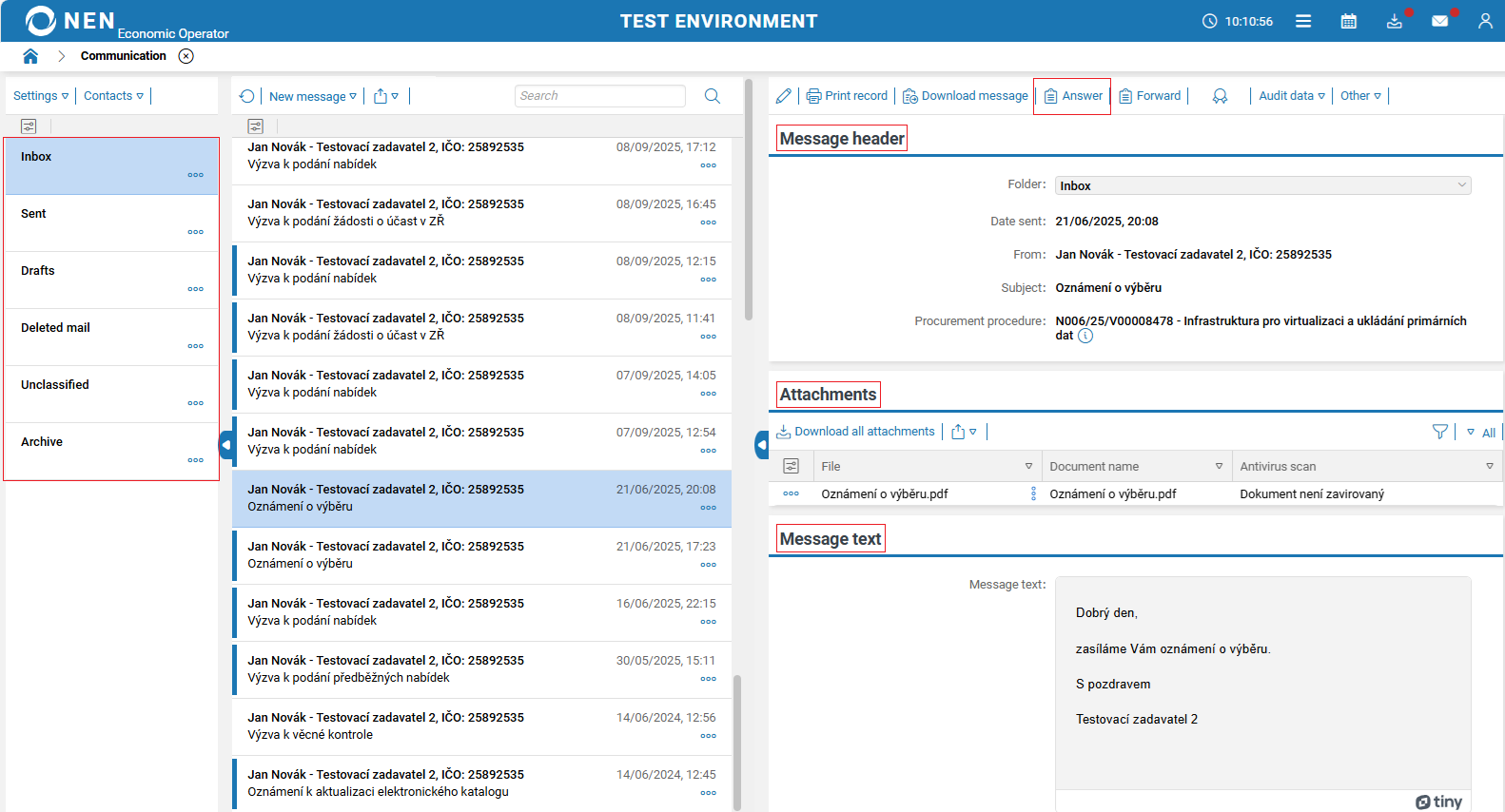Select the Unclassified folder
The width and height of the screenshot is (1505, 812).
click(111, 395)
